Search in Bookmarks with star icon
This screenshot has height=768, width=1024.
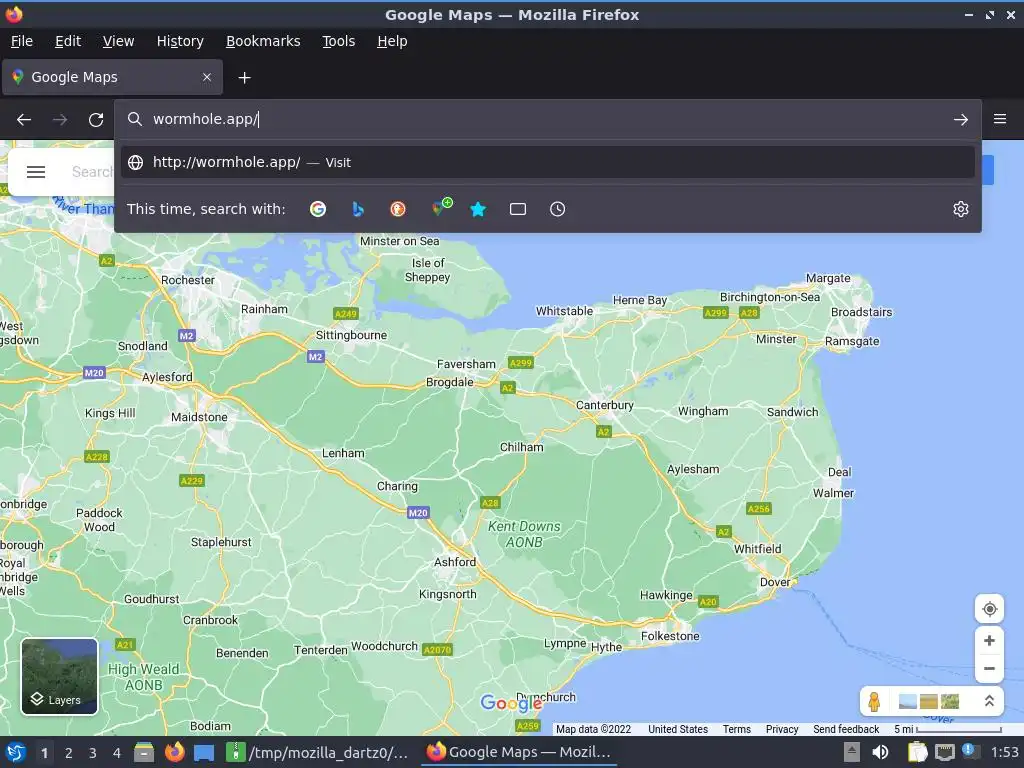478,209
